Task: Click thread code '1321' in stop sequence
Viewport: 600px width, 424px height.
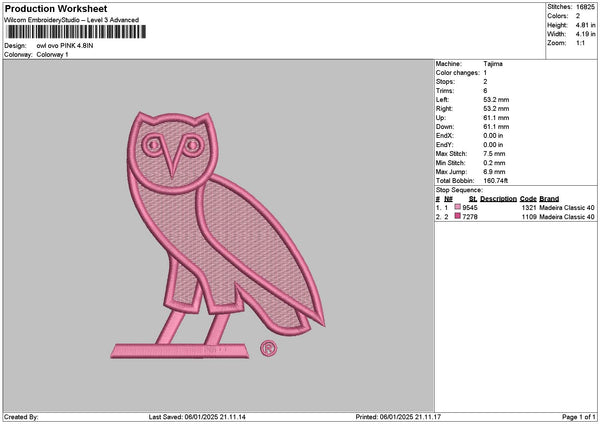Action: coord(529,207)
